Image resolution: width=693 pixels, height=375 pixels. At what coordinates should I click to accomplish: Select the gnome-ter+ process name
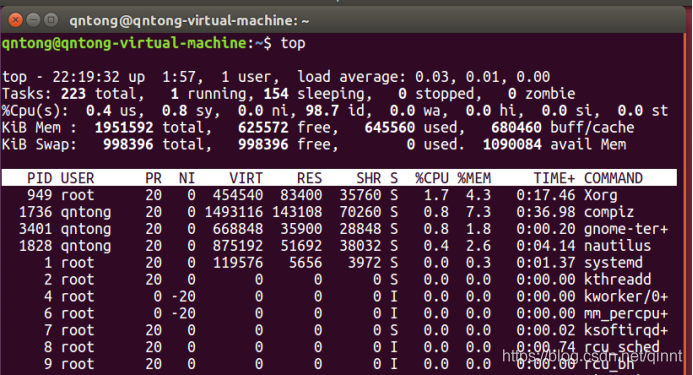[x=626, y=229]
